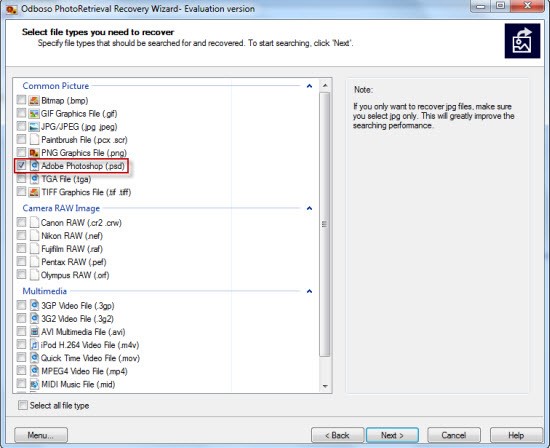Enable the Select all file type checkbox
Viewport: 550px width, 448px height.
pos(23,405)
